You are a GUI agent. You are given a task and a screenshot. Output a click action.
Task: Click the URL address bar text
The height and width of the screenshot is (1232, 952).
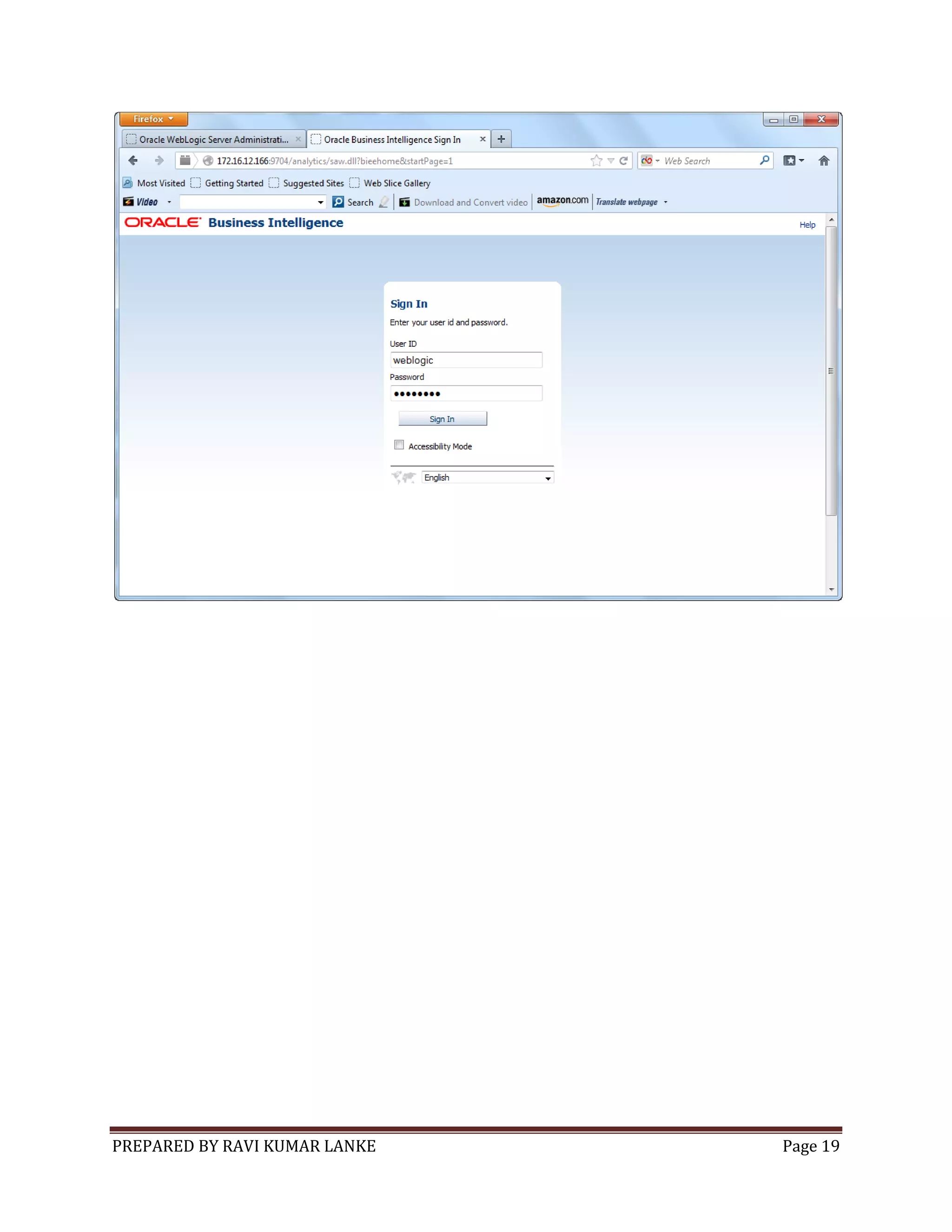point(334,161)
